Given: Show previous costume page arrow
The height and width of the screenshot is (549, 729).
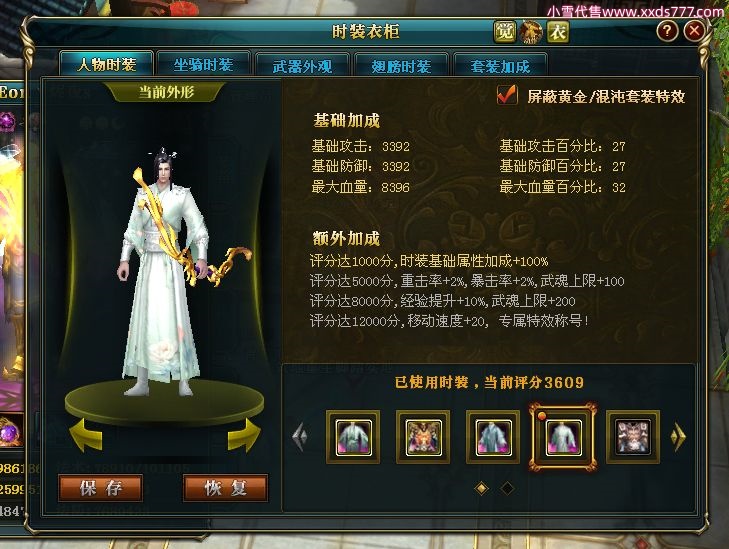Looking at the screenshot, I should coord(300,437).
